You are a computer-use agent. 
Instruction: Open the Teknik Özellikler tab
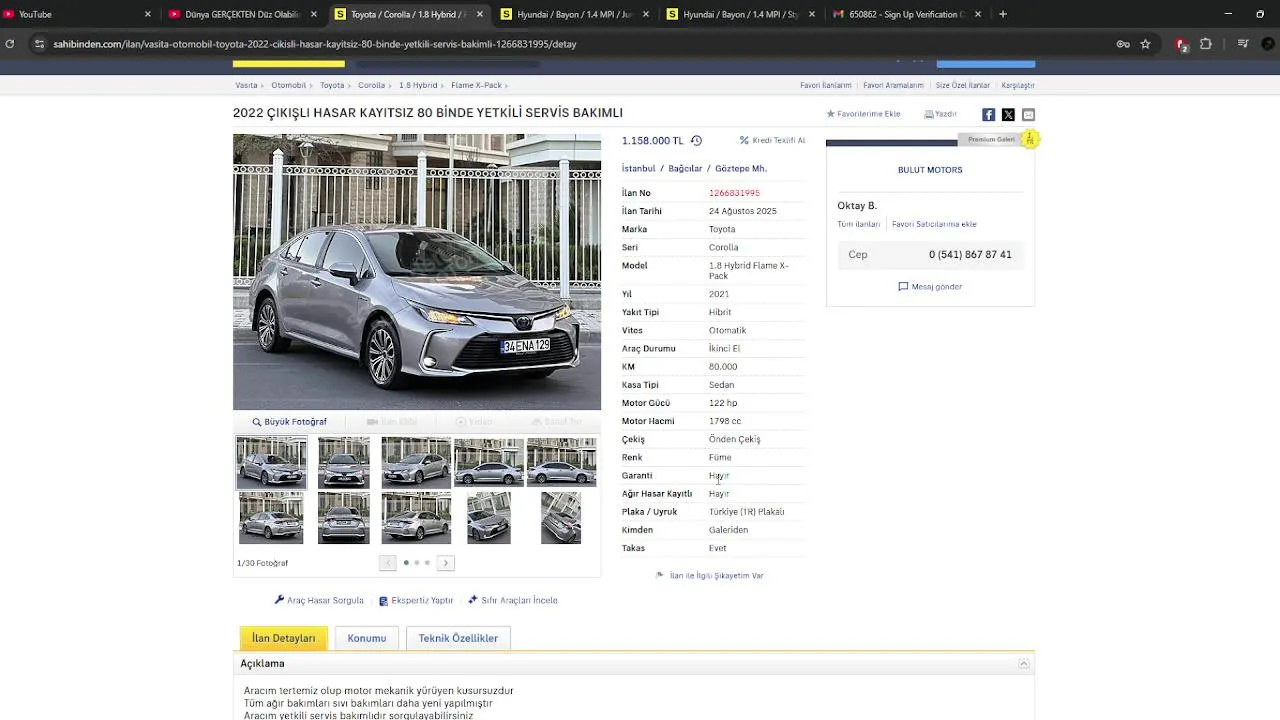point(458,638)
